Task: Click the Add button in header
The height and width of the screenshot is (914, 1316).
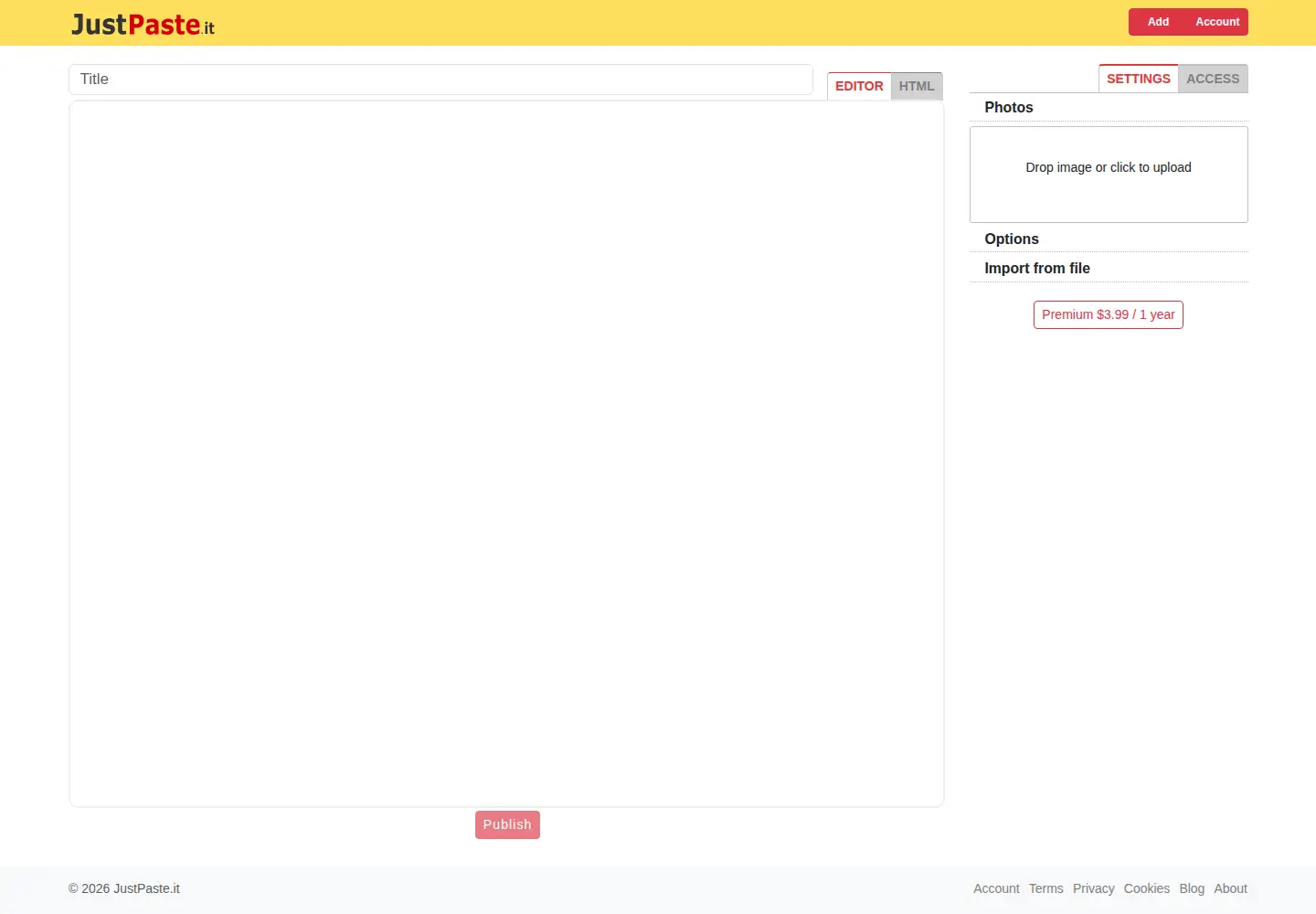Action: pyautogui.click(x=1158, y=22)
